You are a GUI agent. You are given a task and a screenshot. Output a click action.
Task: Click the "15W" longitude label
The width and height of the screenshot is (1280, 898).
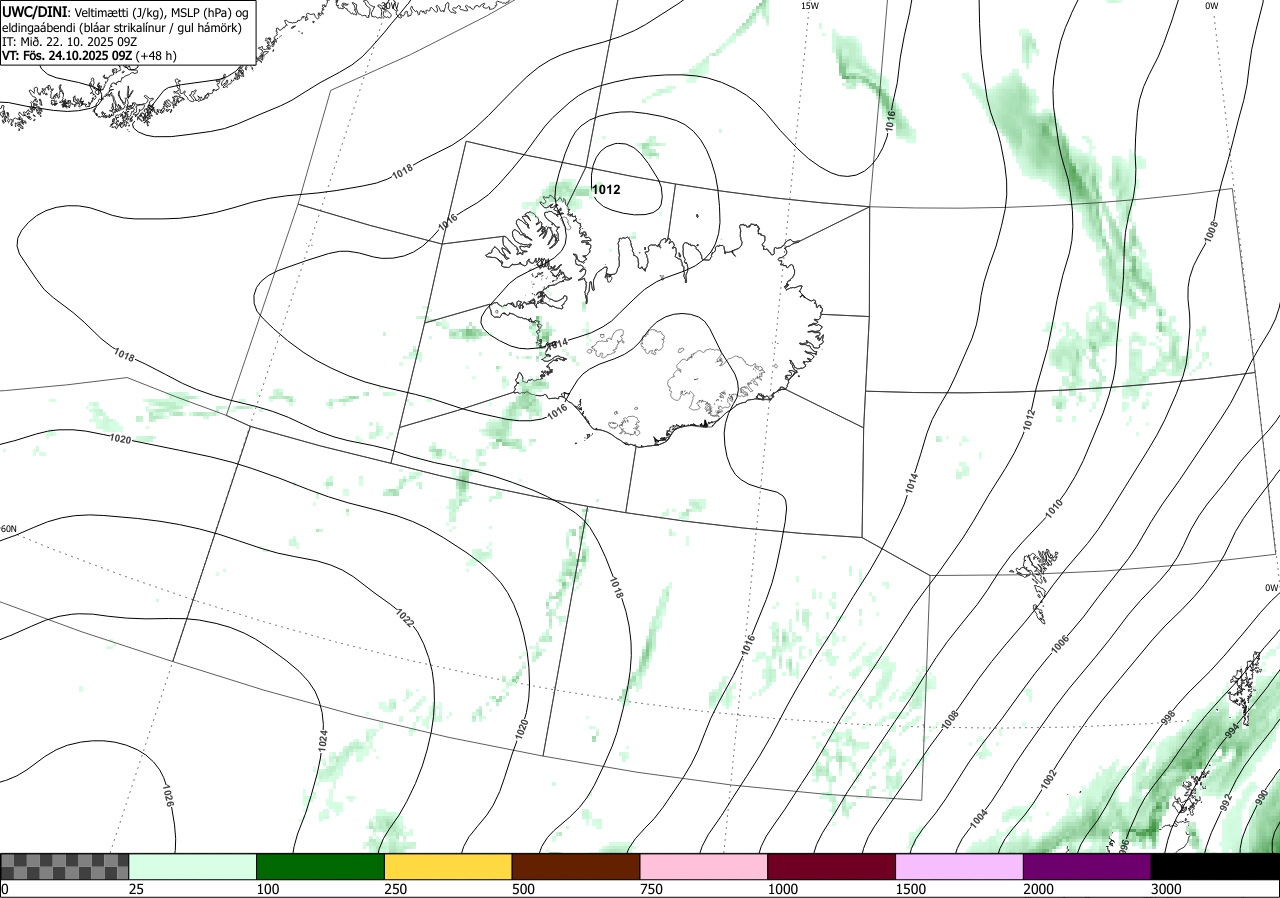810,6
